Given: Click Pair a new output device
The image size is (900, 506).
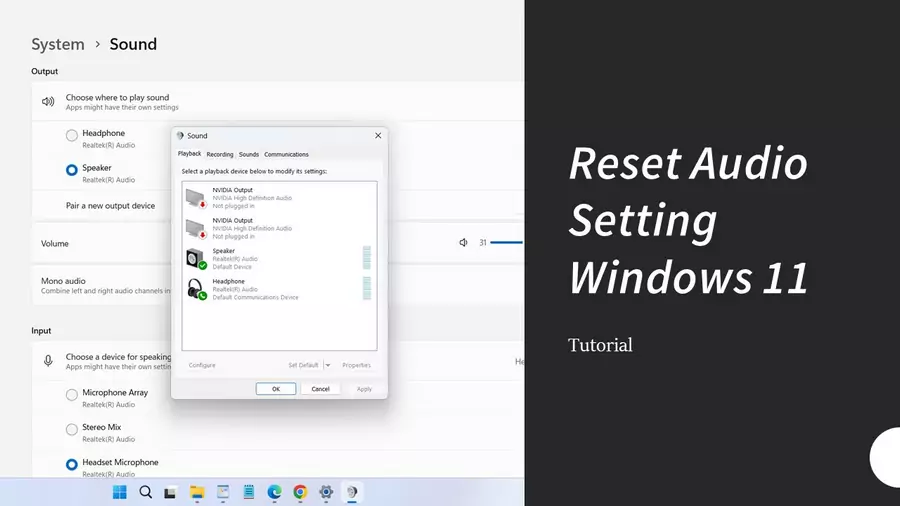Looking at the screenshot, I should [x=110, y=205].
